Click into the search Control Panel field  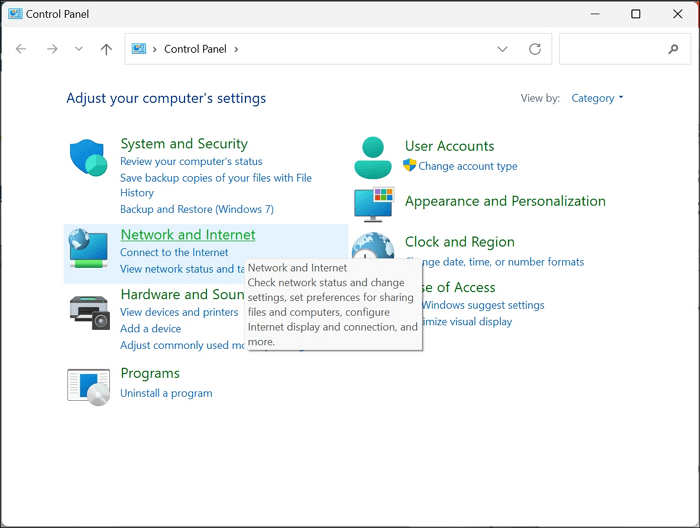click(625, 49)
